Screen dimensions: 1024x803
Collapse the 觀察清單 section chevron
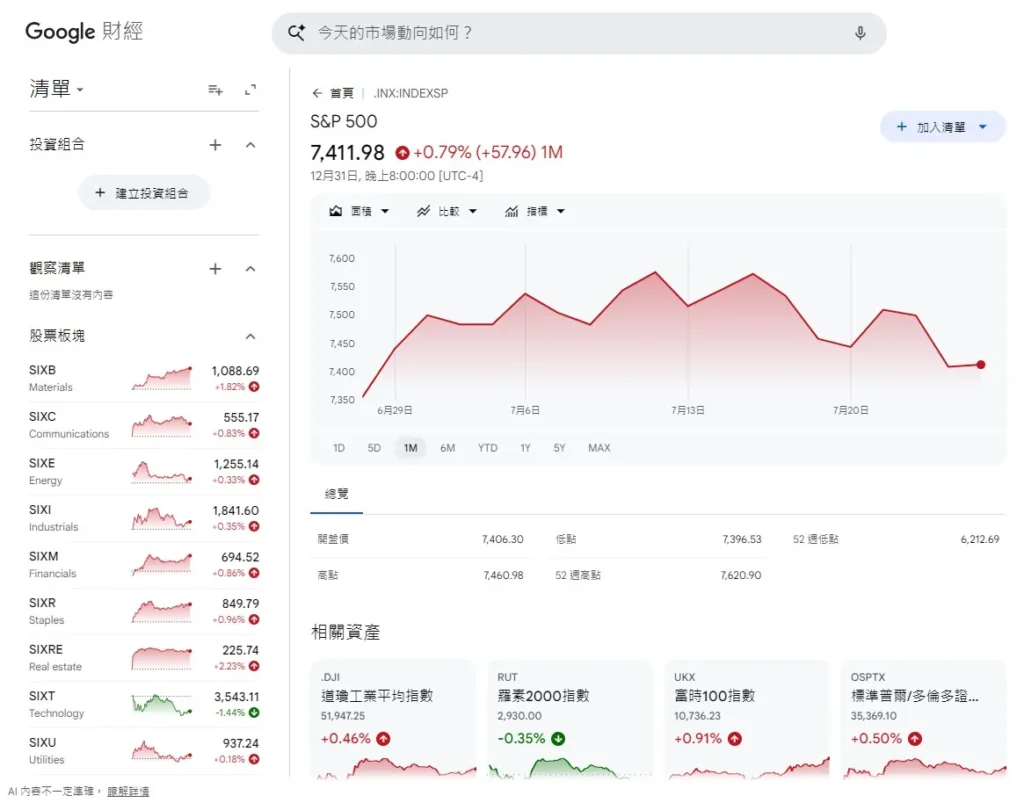(x=250, y=269)
